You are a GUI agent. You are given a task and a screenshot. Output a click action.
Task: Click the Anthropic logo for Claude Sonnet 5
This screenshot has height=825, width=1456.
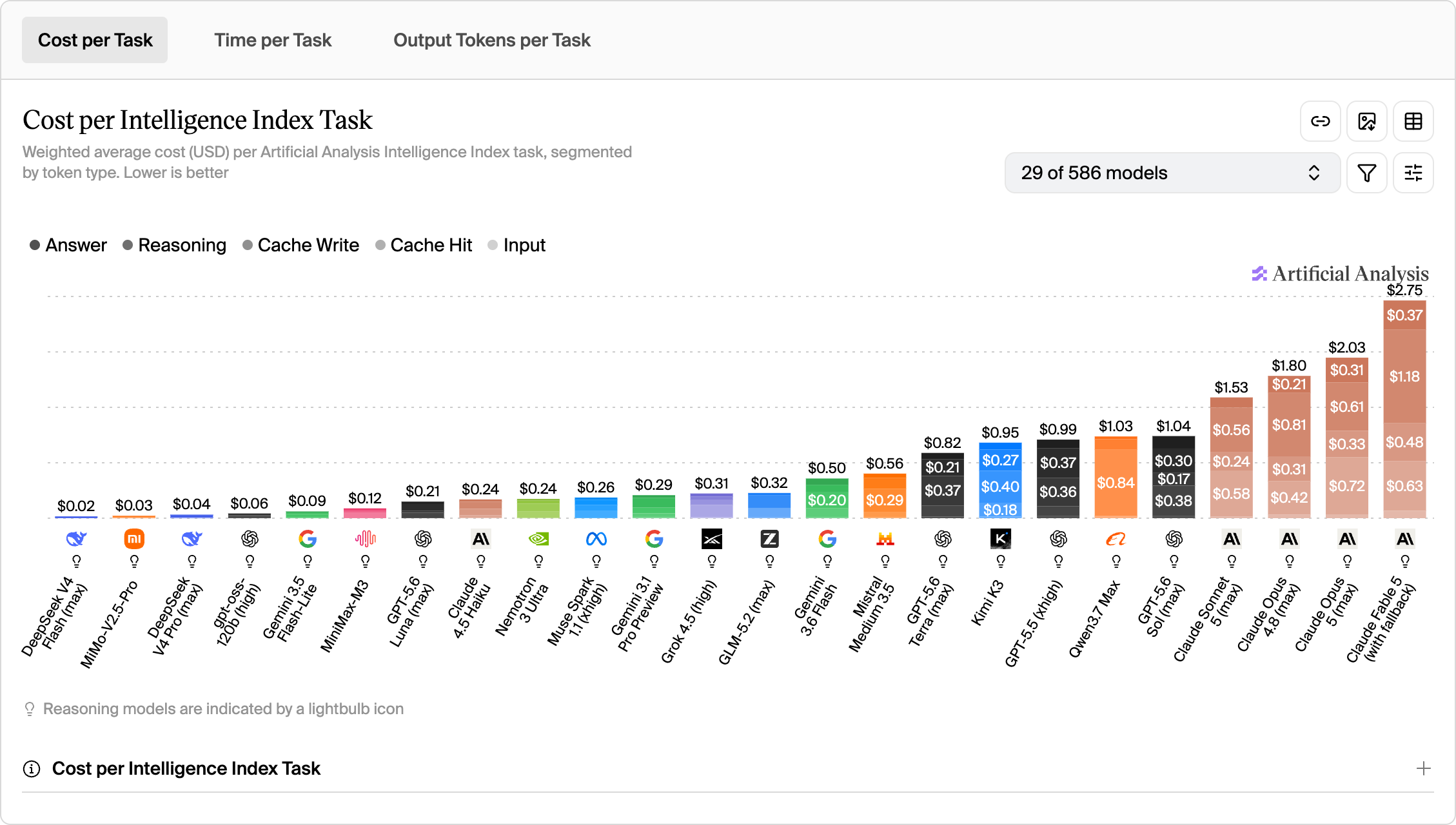tap(1232, 539)
